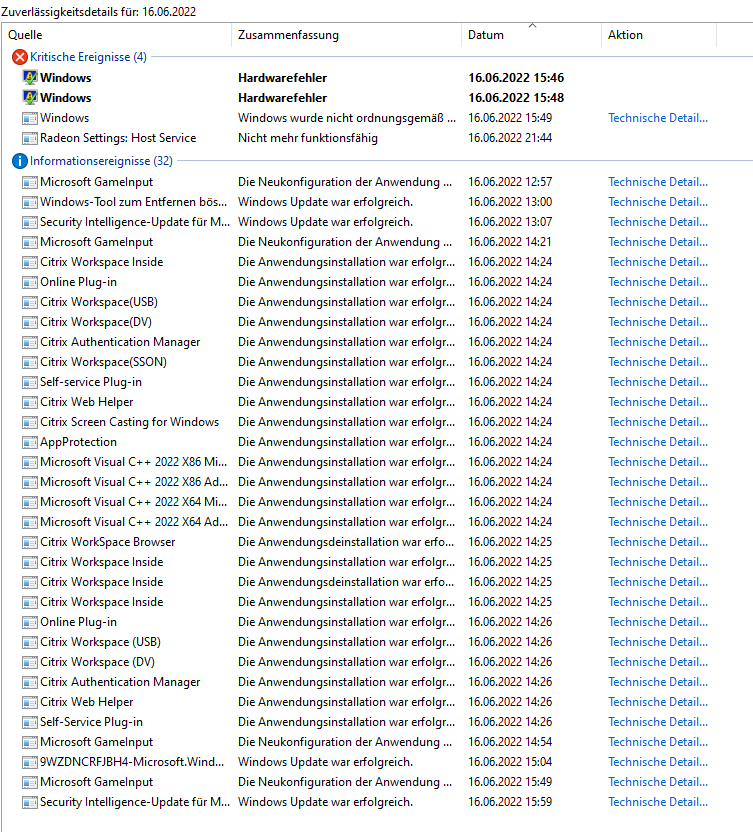Select 'Radeon Settings: Host Service' source name

coord(118,138)
